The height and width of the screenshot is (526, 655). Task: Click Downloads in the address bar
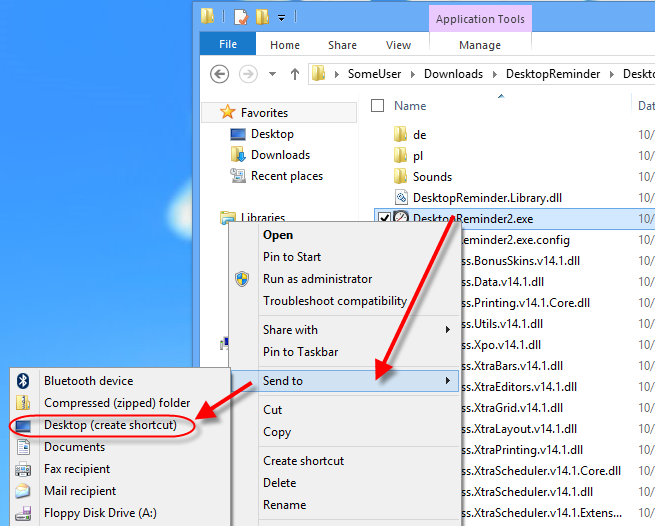(x=453, y=74)
